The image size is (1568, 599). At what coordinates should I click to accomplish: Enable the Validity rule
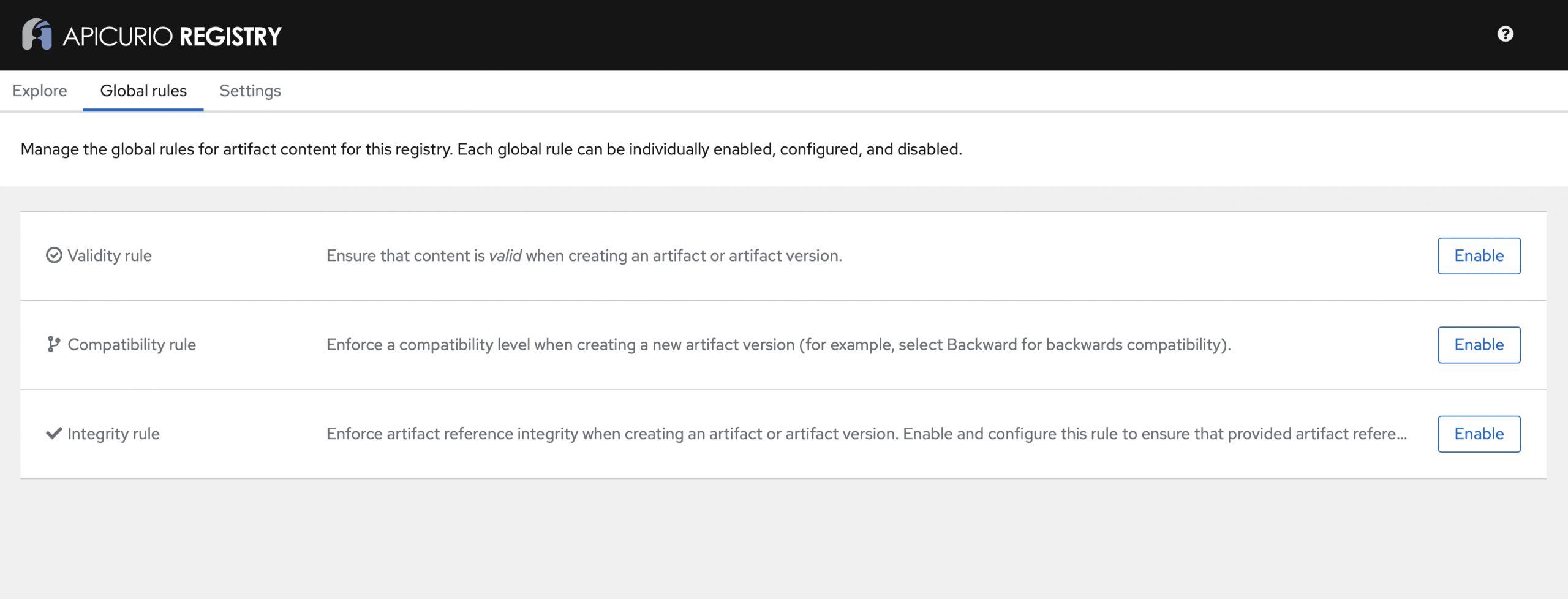1479,255
